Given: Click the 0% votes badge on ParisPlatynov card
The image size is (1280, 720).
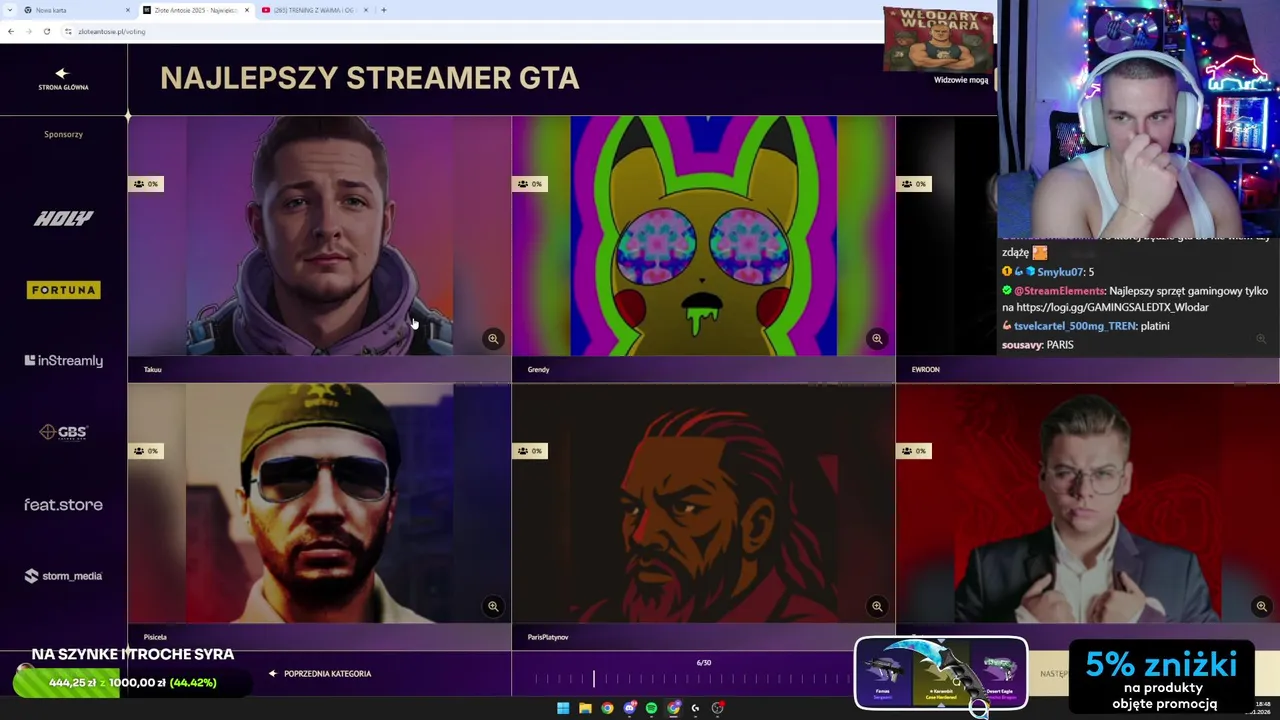Looking at the screenshot, I should pos(529,451).
